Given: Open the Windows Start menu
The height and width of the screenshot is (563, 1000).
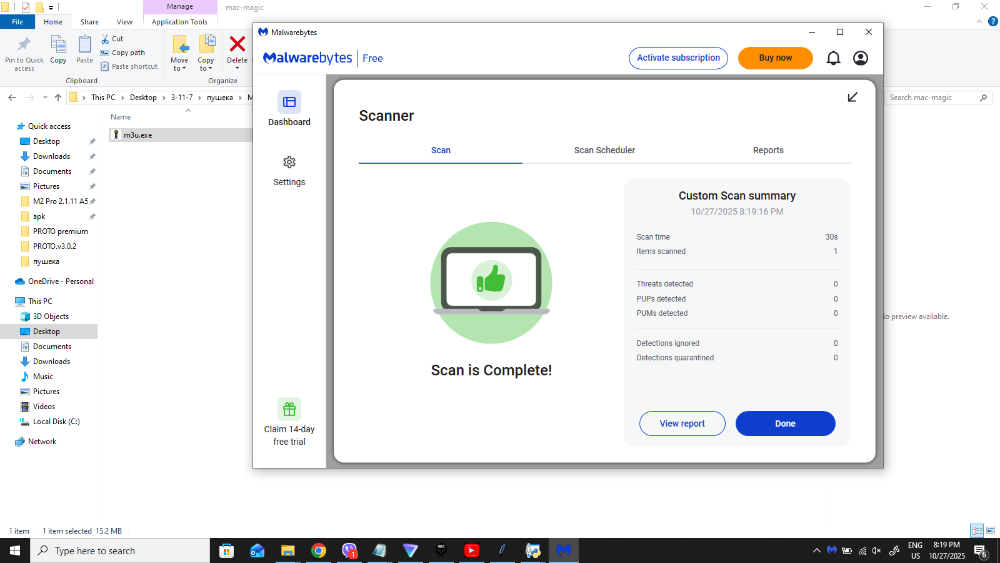Looking at the screenshot, I should (x=15, y=550).
